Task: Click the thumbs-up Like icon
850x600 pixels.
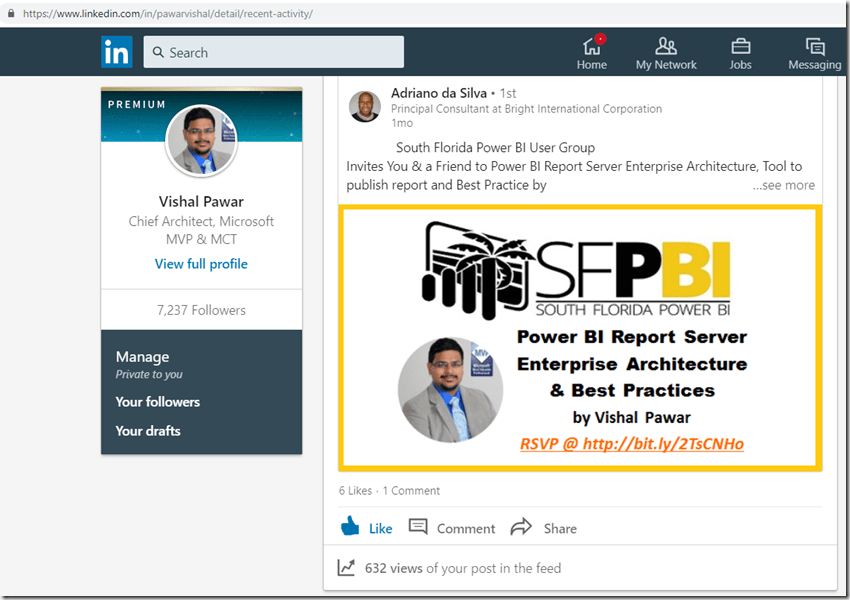Action: 350,527
